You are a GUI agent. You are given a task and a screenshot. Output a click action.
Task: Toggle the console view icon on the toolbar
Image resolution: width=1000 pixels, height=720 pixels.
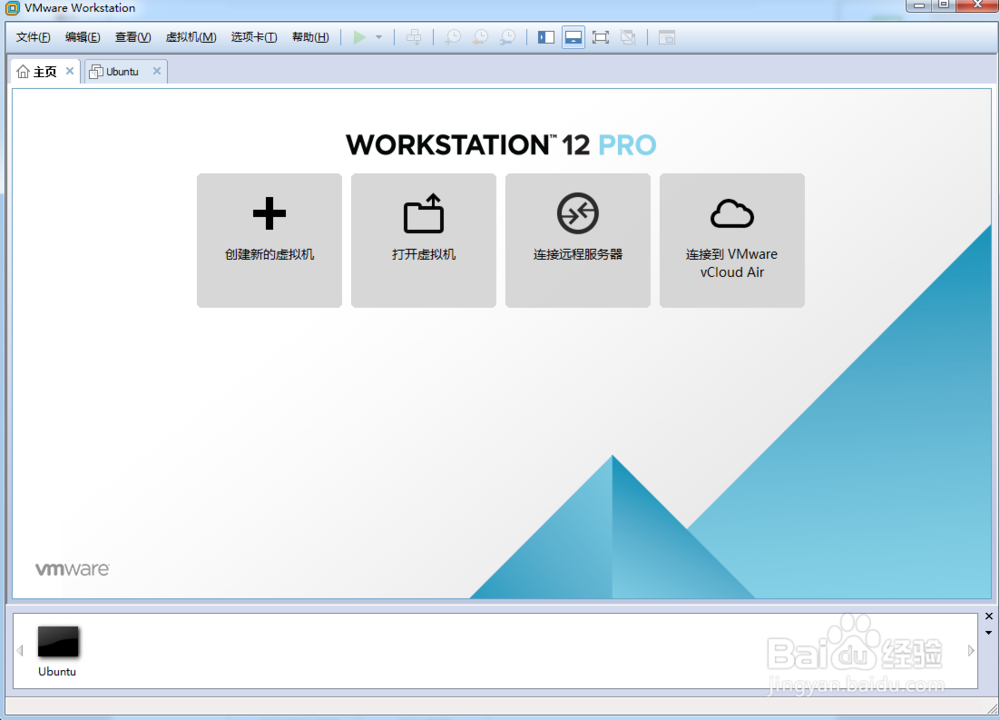[573, 37]
